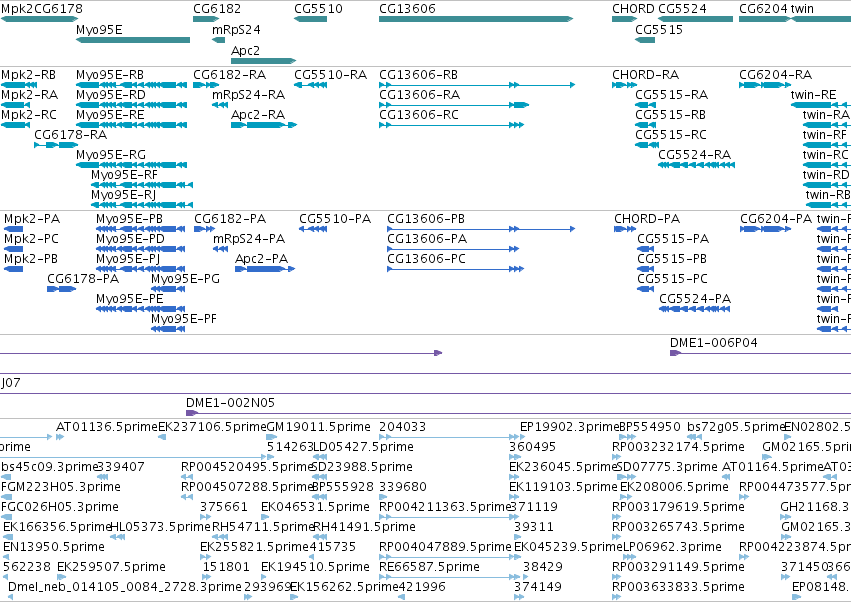Select transcript Myo95E-RG

(x=131, y=165)
